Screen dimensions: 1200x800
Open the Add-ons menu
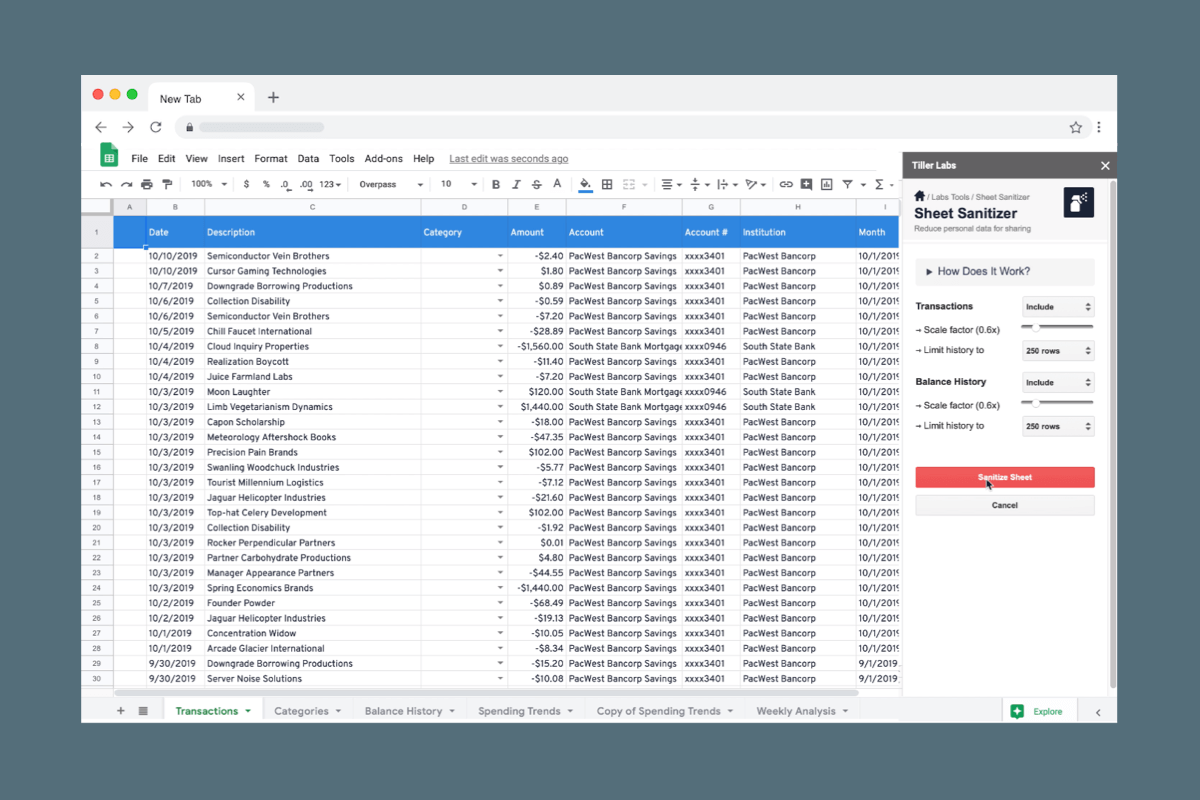pyautogui.click(x=383, y=158)
